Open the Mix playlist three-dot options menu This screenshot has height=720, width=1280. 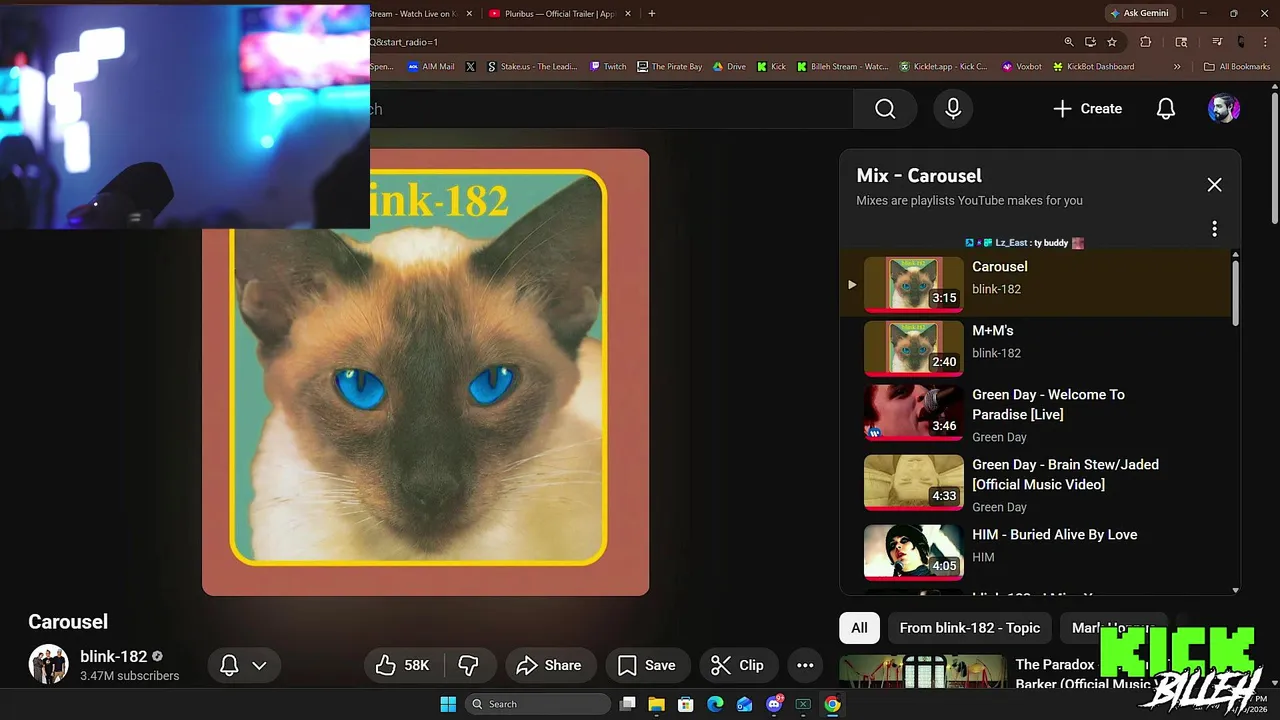1214,229
